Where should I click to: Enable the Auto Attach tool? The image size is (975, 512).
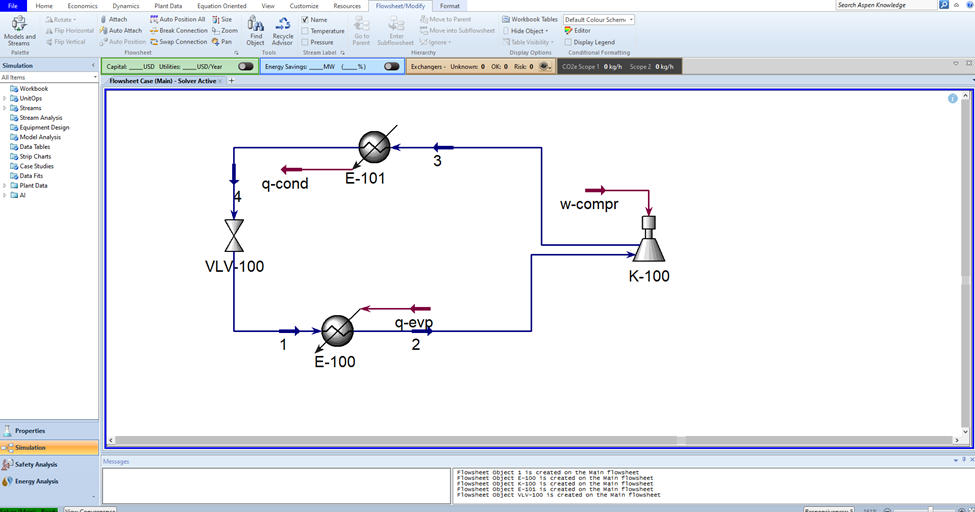(x=121, y=30)
